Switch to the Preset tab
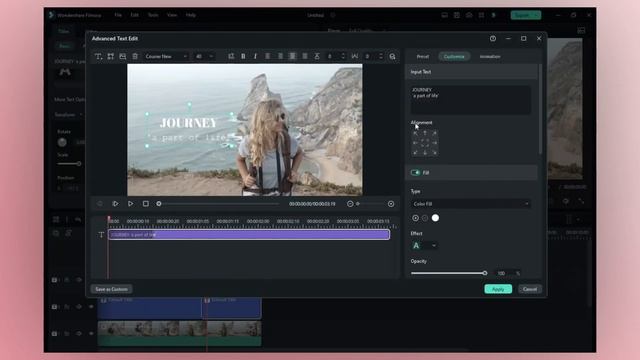640x360 pixels. click(x=423, y=56)
